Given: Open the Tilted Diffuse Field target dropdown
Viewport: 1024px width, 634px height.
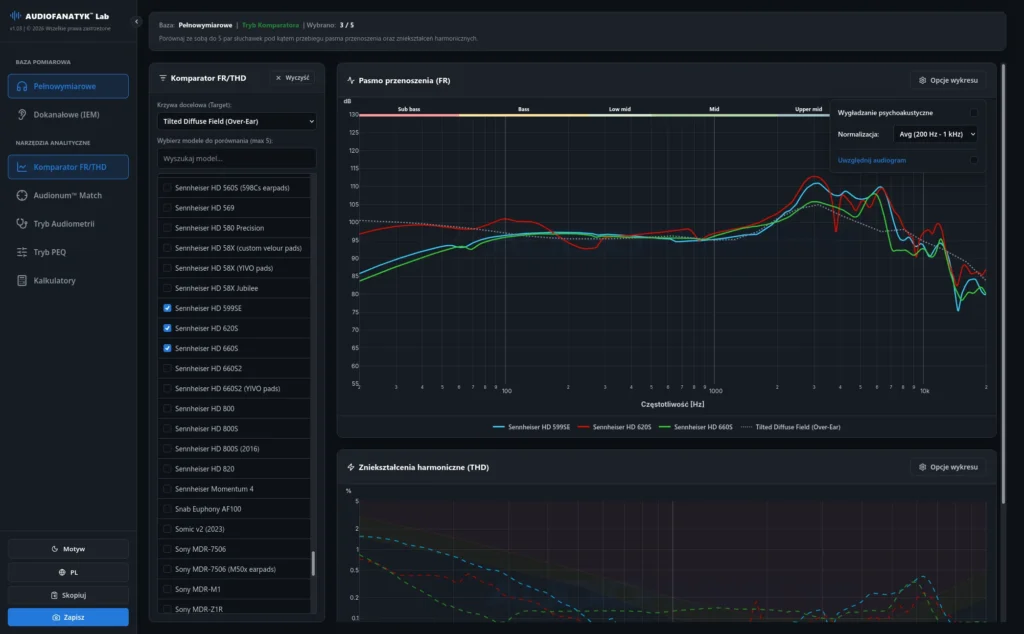Looking at the screenshot, I should tap(236, 121).
